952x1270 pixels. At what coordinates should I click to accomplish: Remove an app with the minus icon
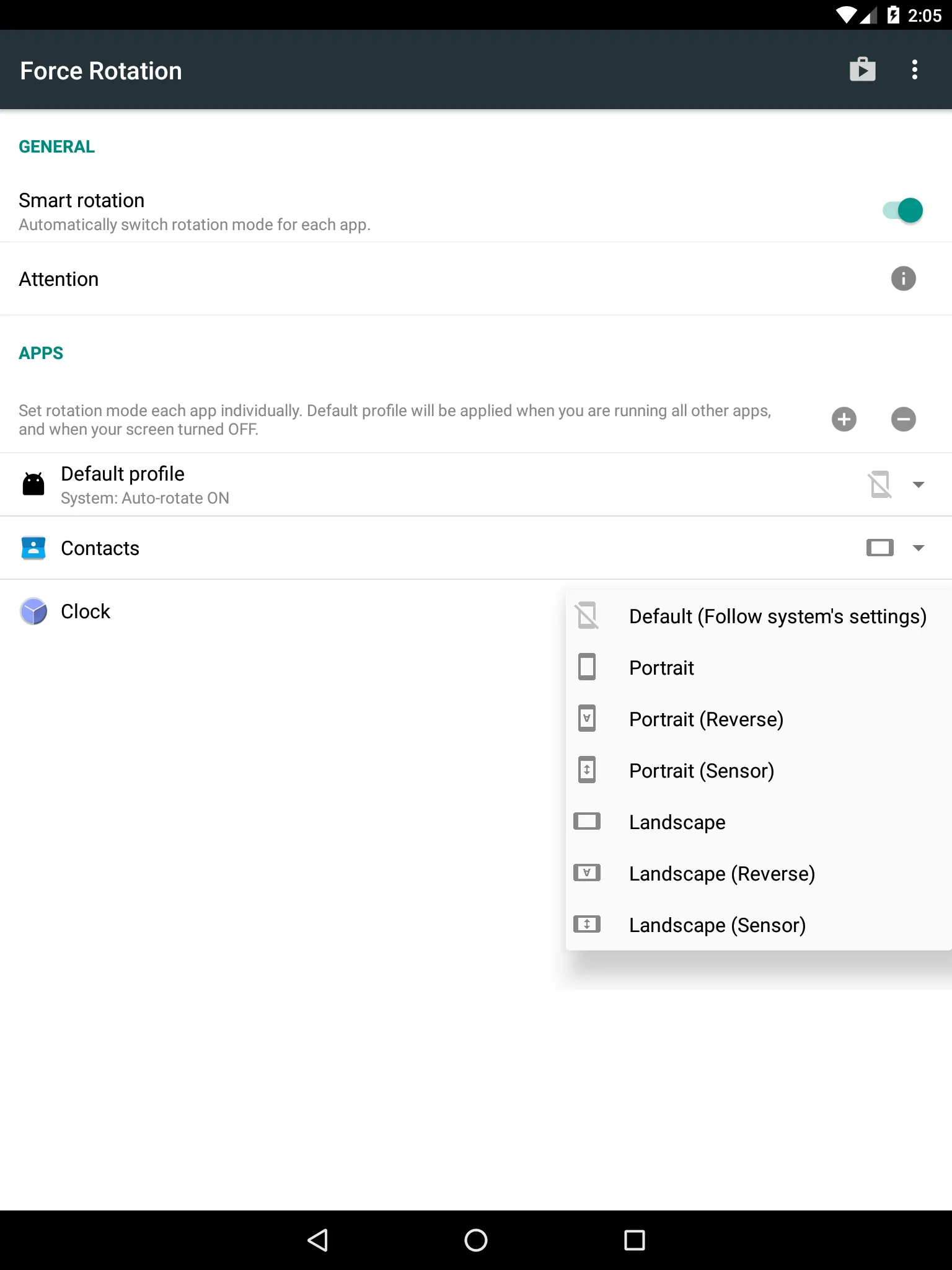point(903,419)
